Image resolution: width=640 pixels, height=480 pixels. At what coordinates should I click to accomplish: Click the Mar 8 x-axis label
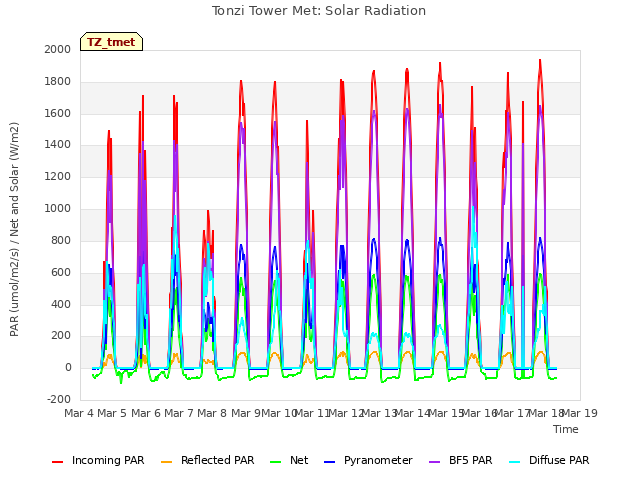(212, 413)
